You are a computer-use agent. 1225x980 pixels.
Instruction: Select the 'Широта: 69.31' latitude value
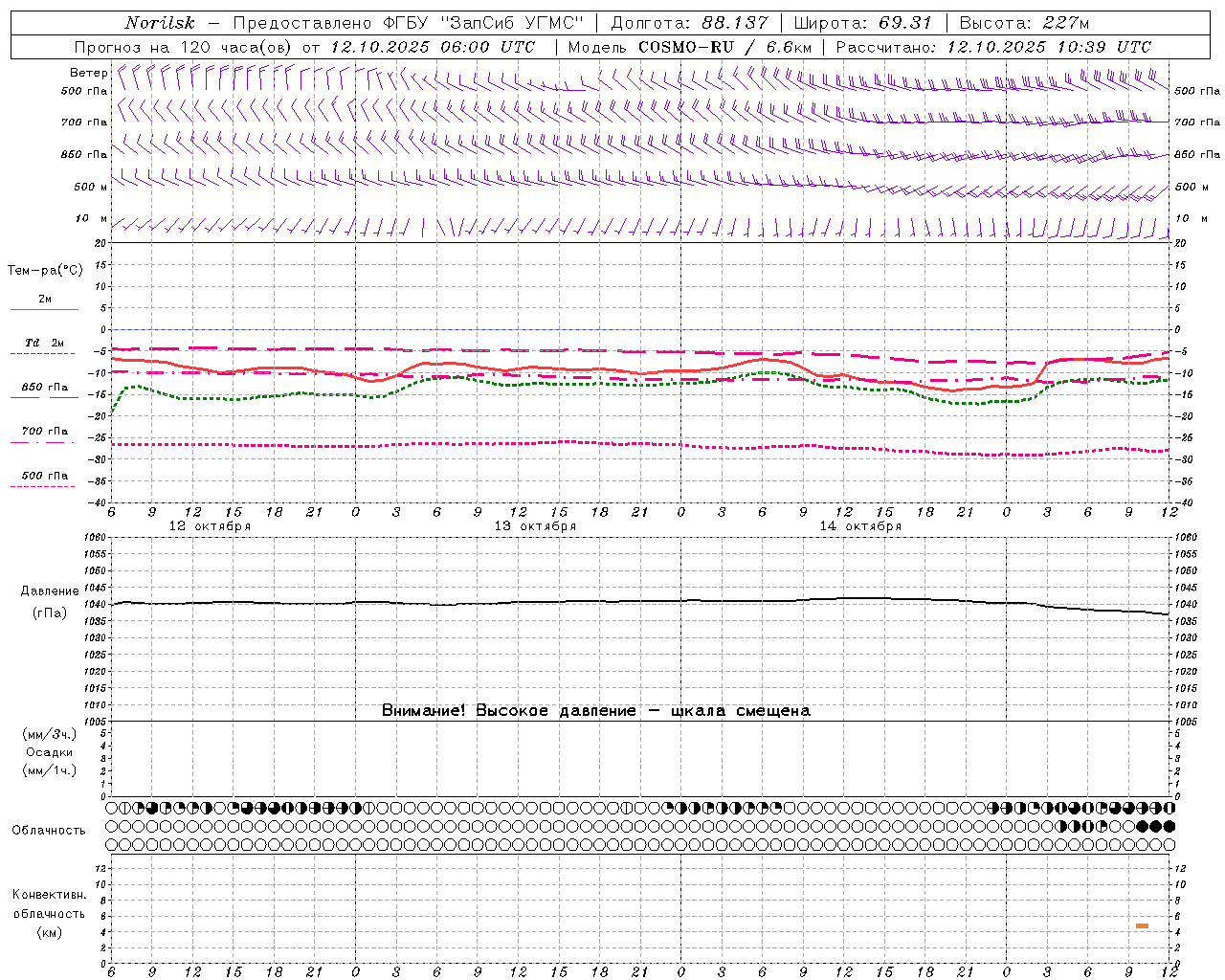click(863, 23)
